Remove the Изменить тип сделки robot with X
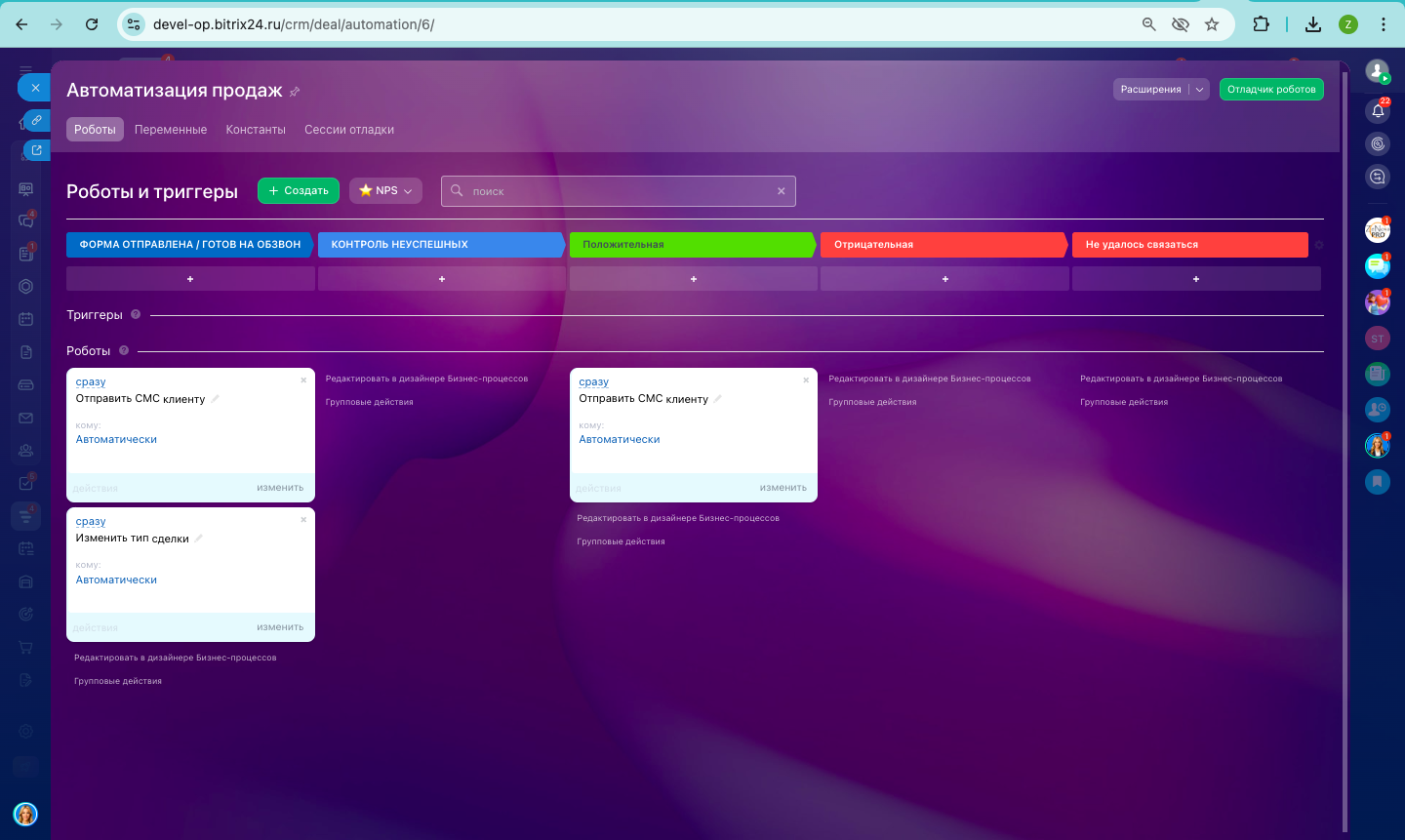The image size is (1405, 840). click(303, 519)
